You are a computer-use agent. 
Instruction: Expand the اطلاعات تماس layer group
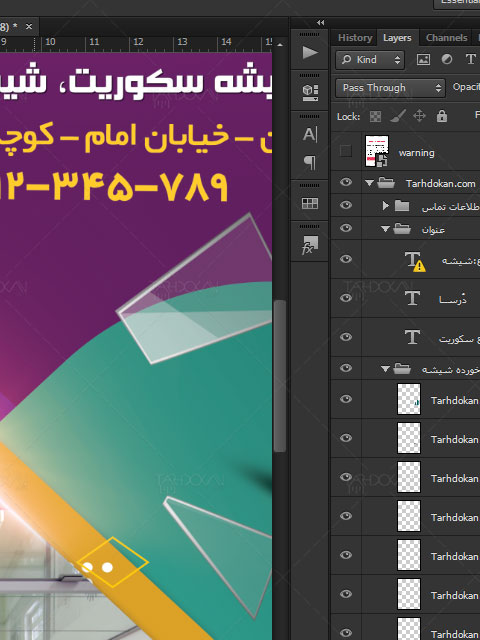pos(385,206)
